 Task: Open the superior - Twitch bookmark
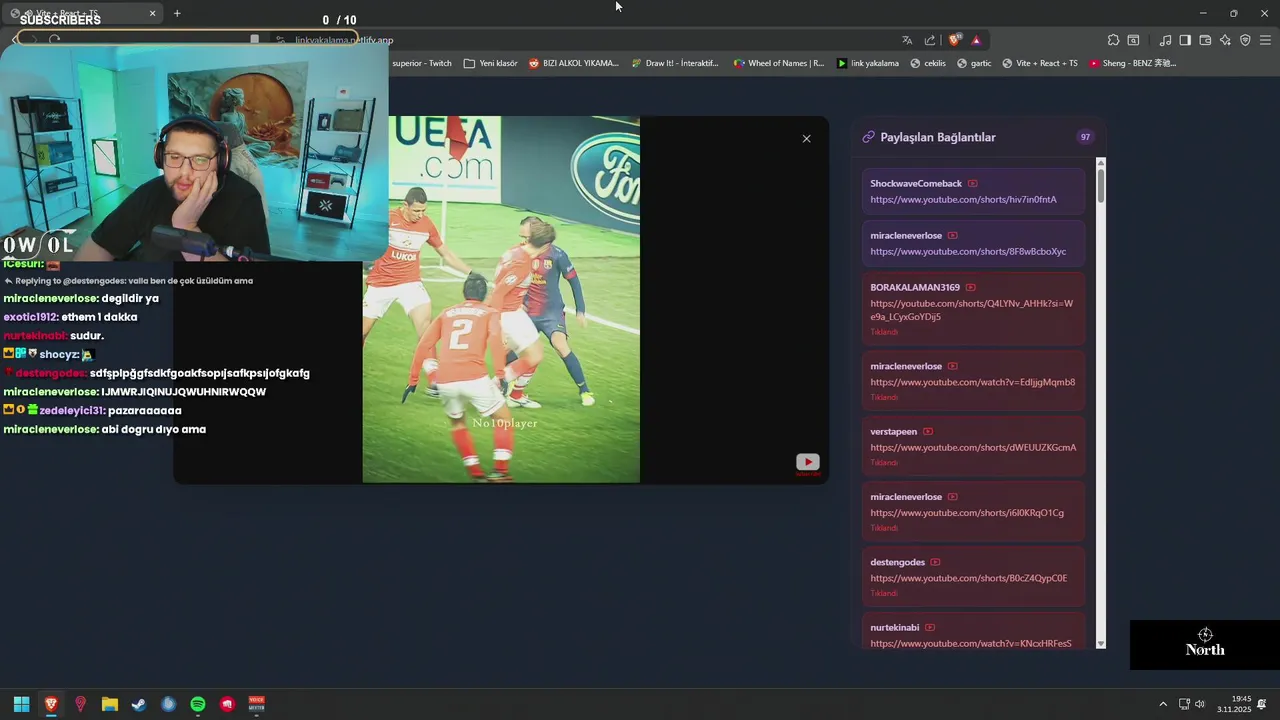tap(421, 63)
